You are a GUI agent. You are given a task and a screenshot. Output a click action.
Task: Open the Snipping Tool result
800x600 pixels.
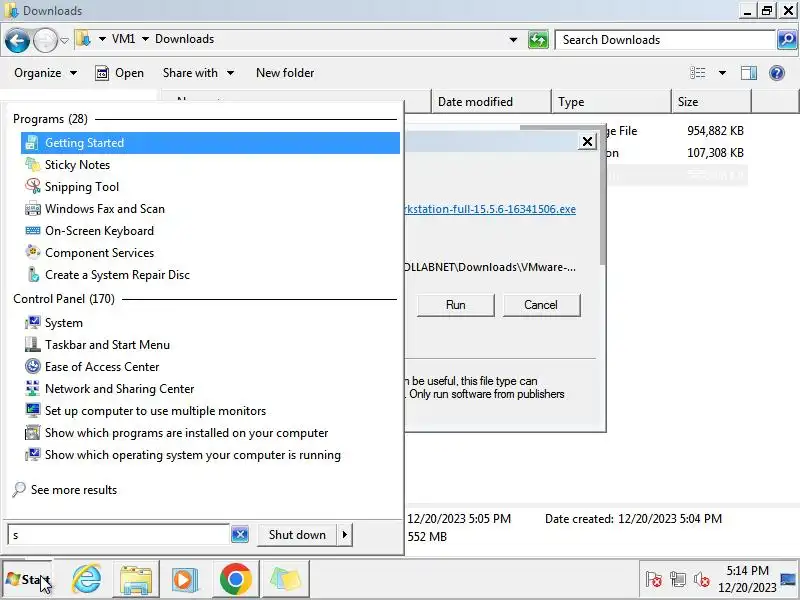82,187
